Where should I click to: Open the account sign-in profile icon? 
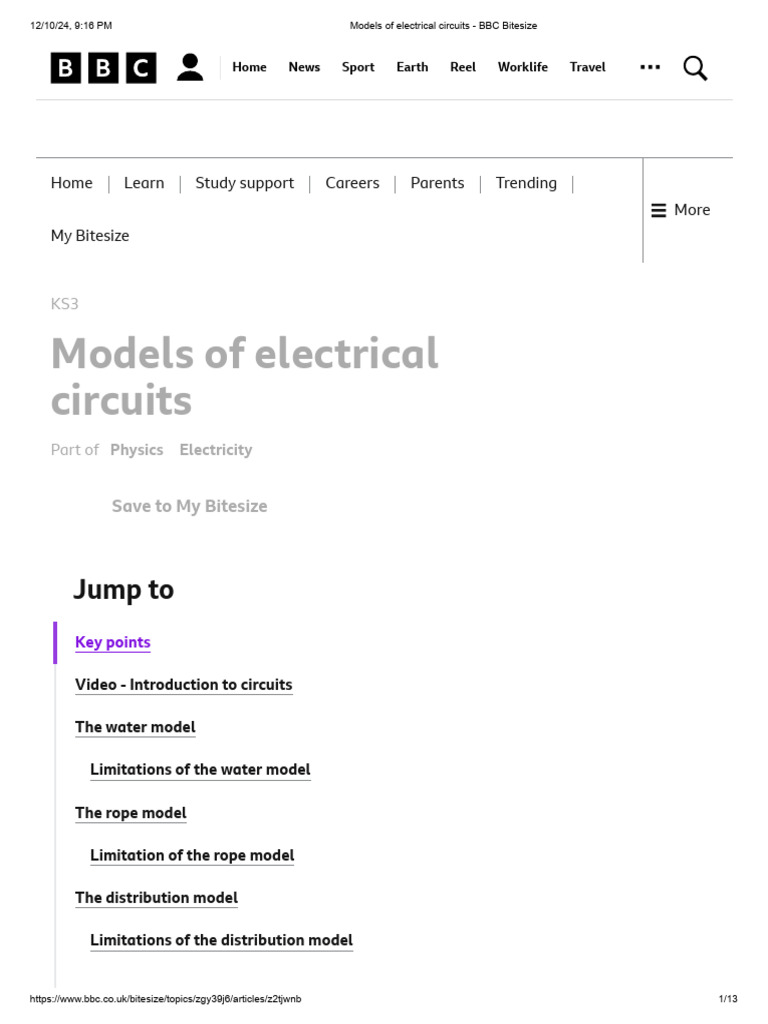point(190,68)
